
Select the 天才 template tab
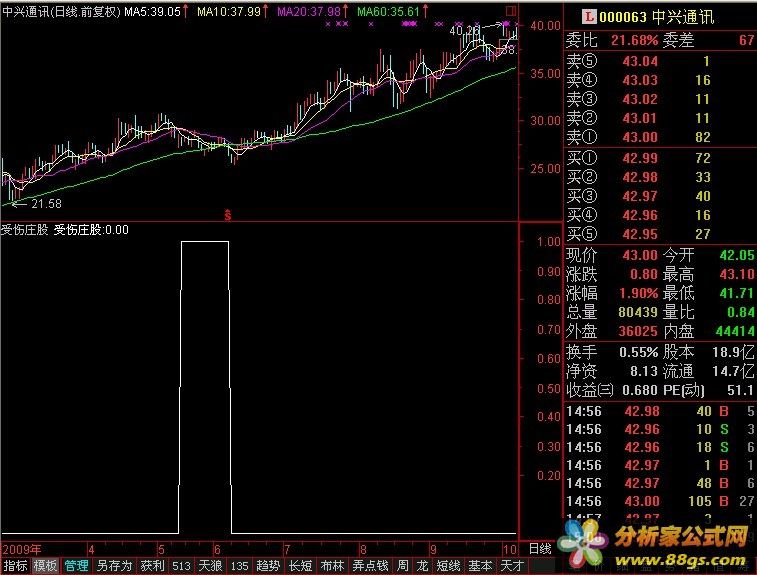tap(512, 565)
